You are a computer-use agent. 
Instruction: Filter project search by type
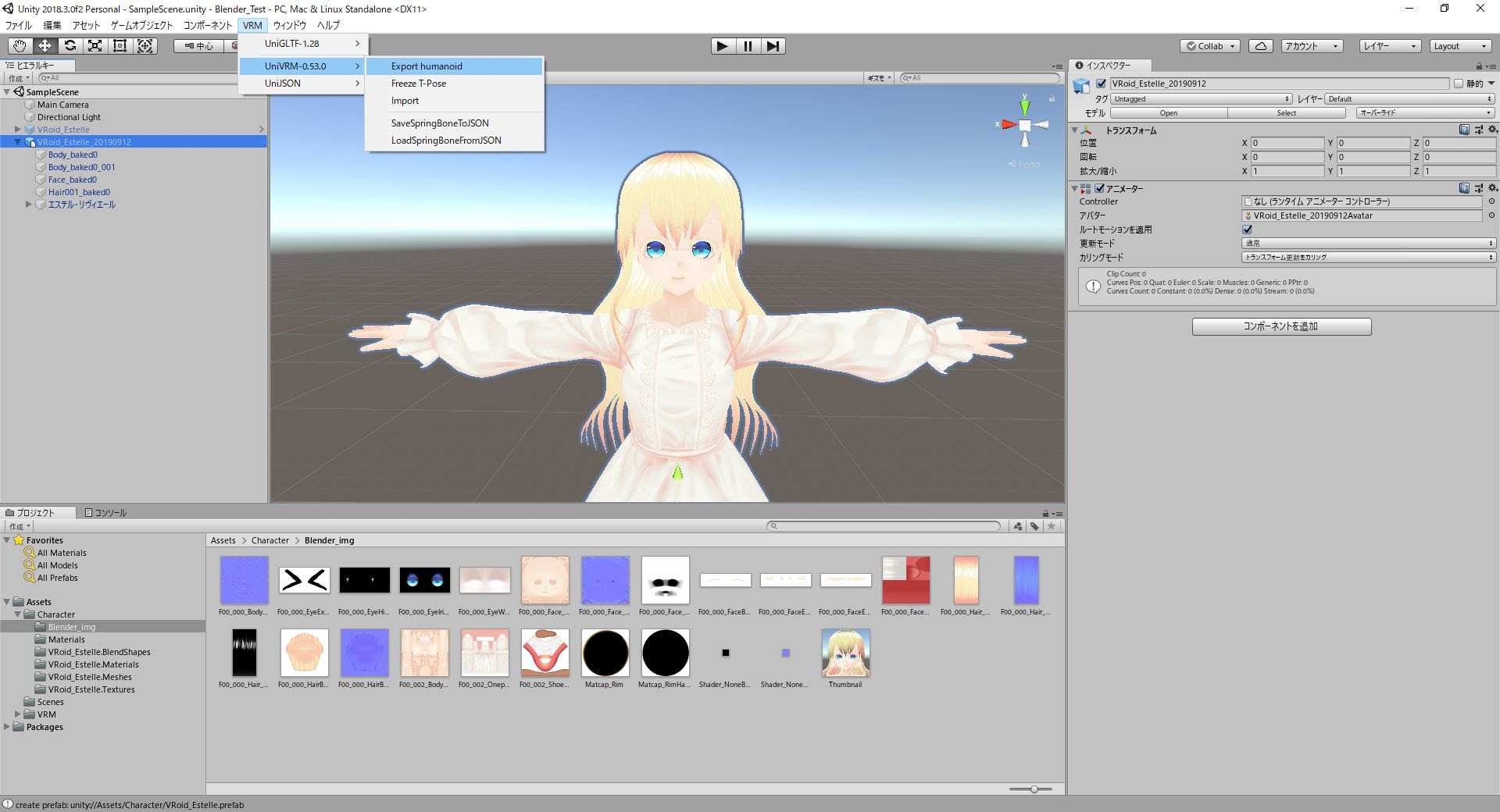click(1017, 526)
